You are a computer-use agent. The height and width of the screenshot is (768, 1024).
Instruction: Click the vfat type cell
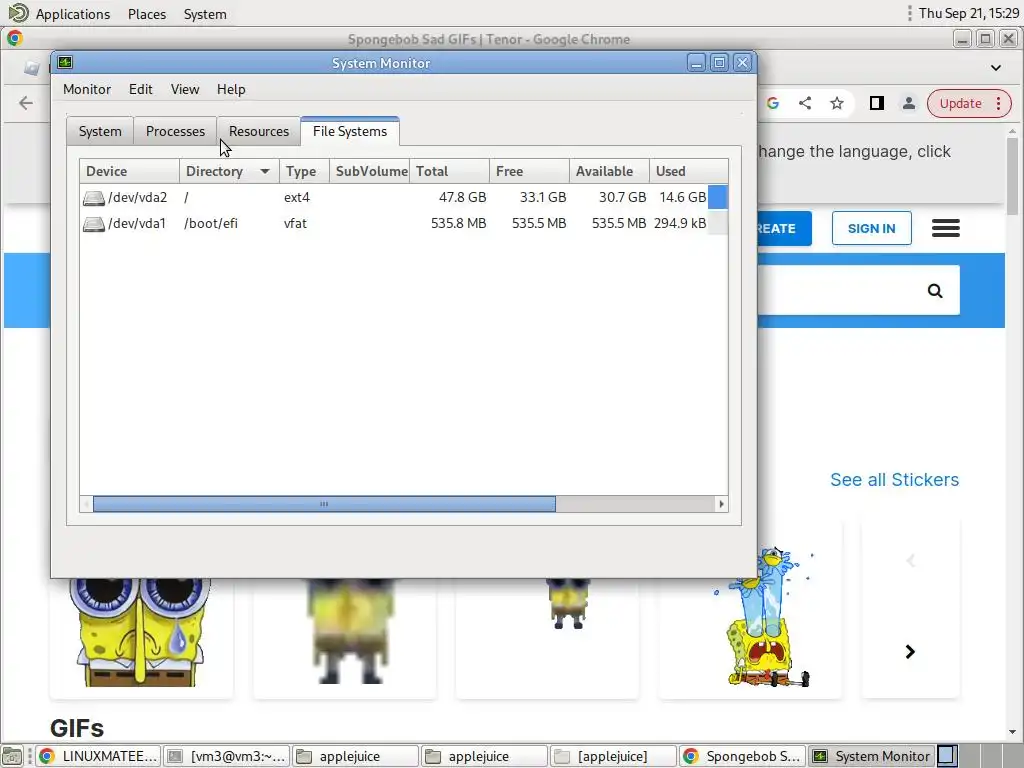(x=295, y=223)
